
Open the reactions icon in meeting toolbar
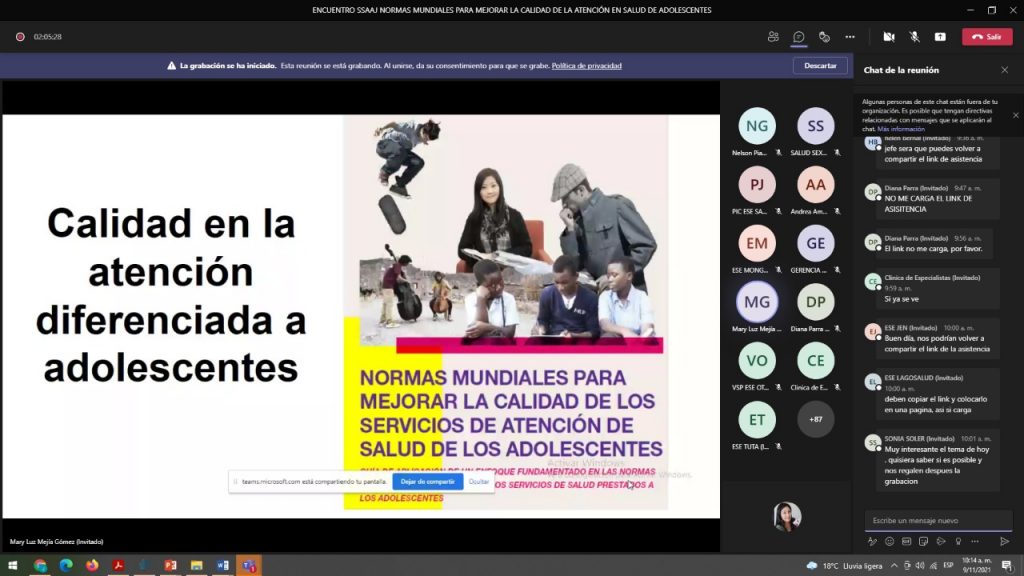[x=824, y=37]
